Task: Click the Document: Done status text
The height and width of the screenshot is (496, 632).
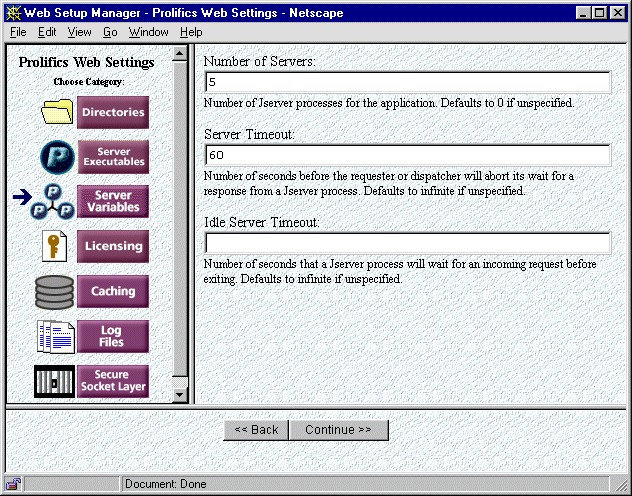Action: point(166,484)
